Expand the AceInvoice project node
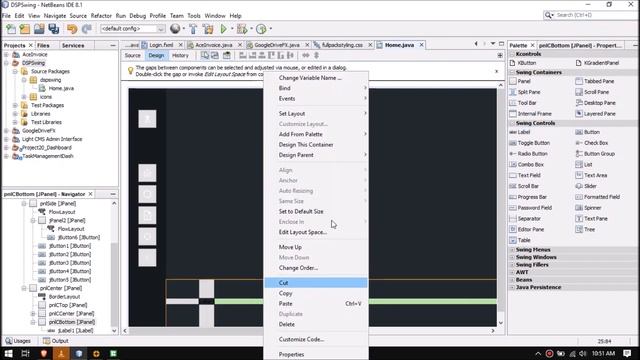 click(6, 54)
